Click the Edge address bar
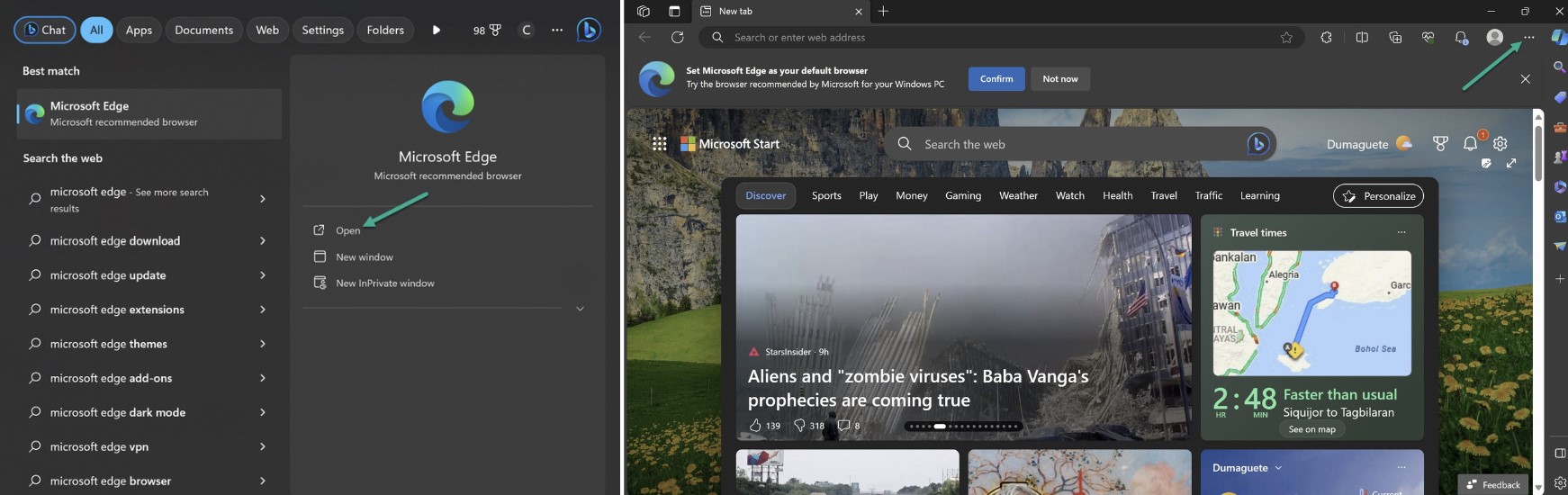The width and height of the screenshot is (1568, 495). (x=1001, y=37)
